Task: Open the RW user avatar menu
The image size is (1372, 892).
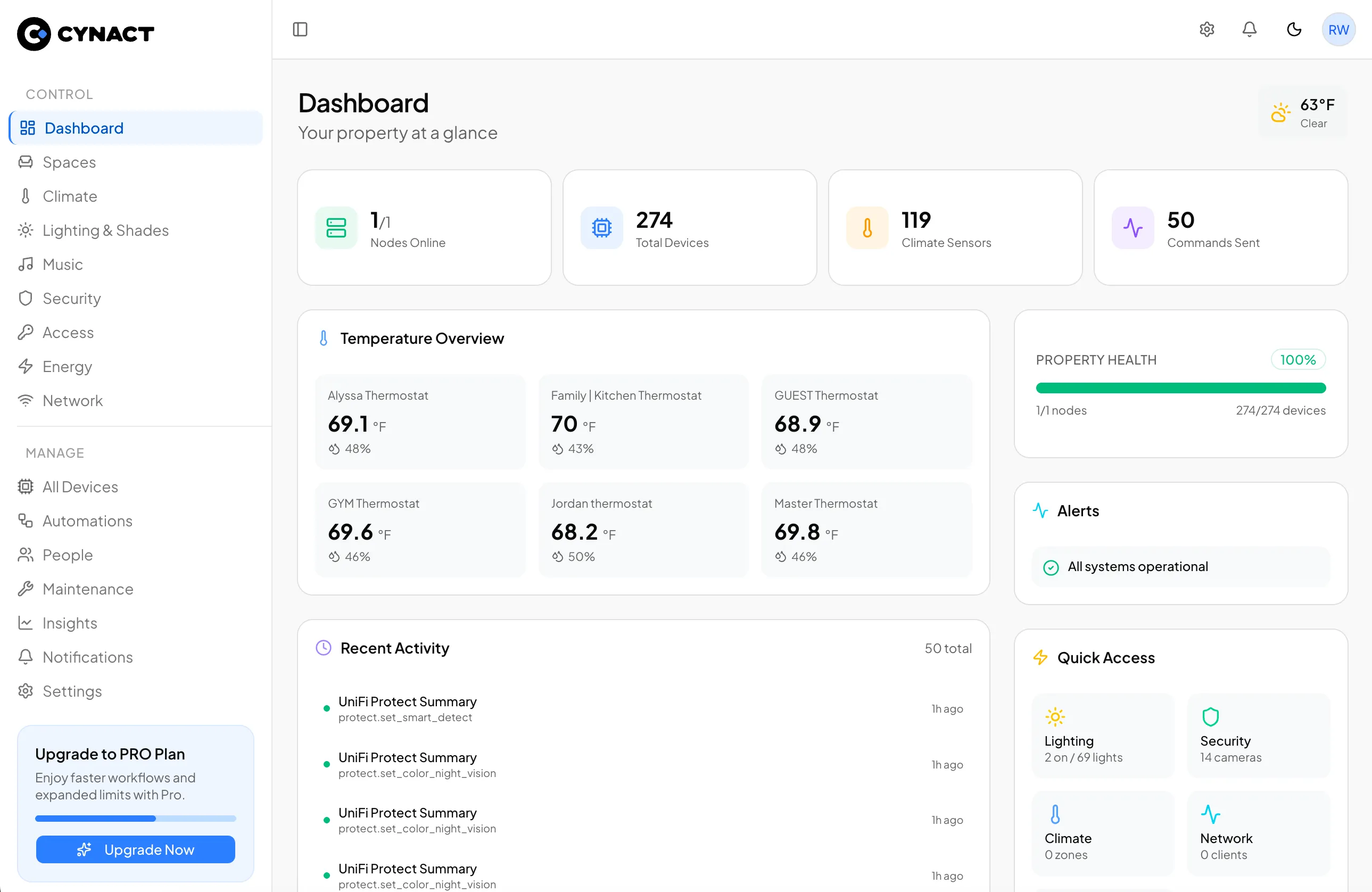Action: tap(1338, 29)
